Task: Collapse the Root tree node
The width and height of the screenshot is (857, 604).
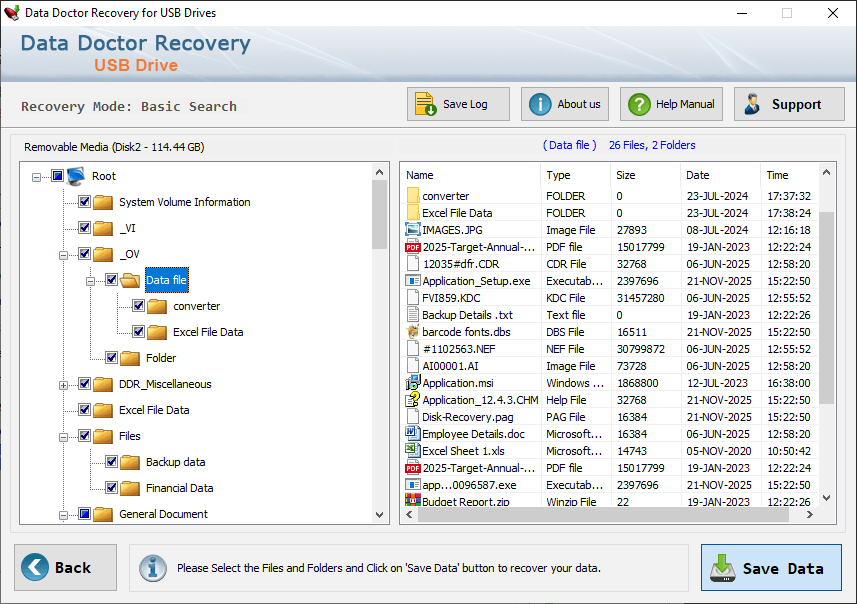Action: coord(36,177)
